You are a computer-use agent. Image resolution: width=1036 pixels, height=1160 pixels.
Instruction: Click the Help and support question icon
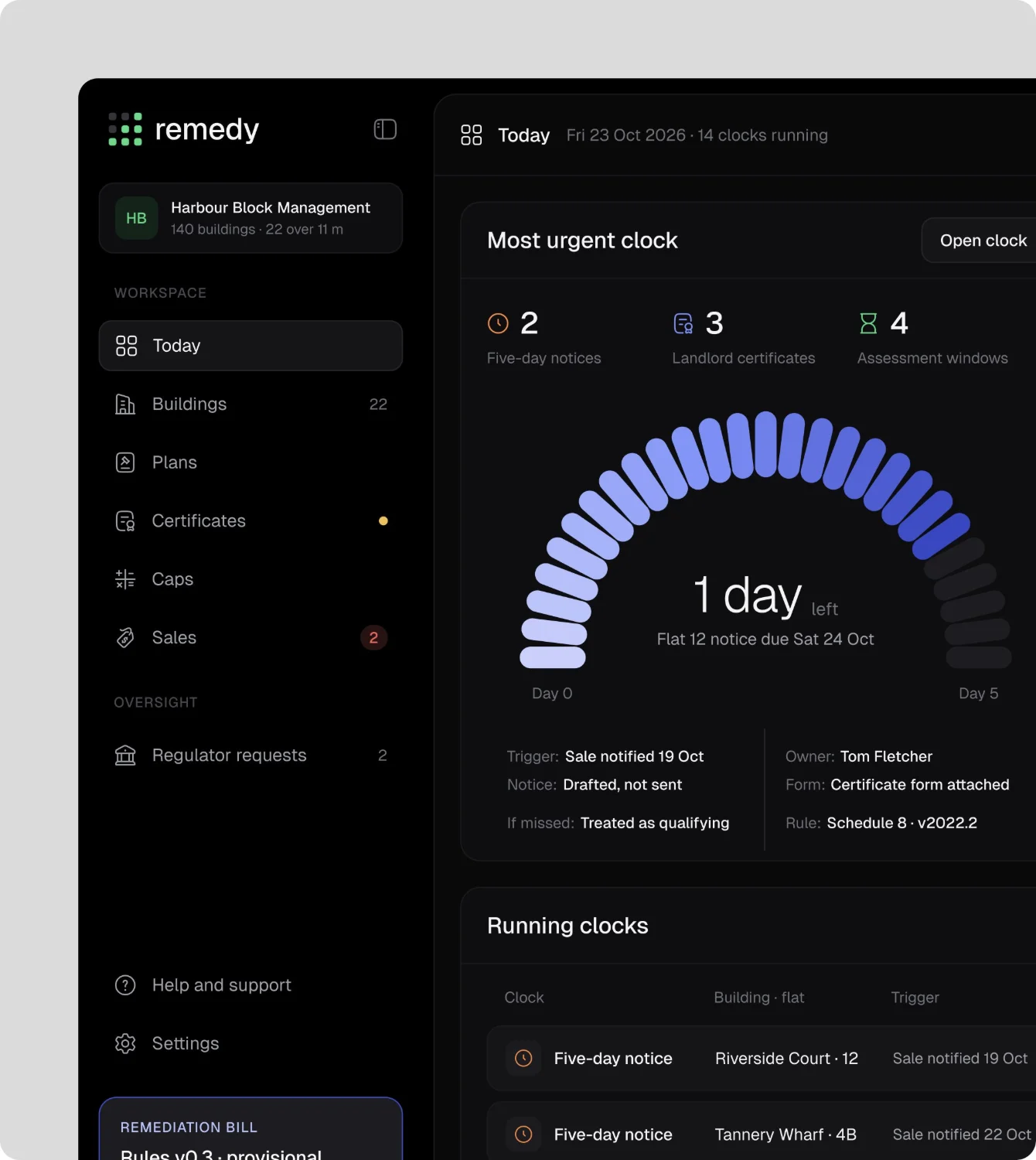(x=125, y=985)
